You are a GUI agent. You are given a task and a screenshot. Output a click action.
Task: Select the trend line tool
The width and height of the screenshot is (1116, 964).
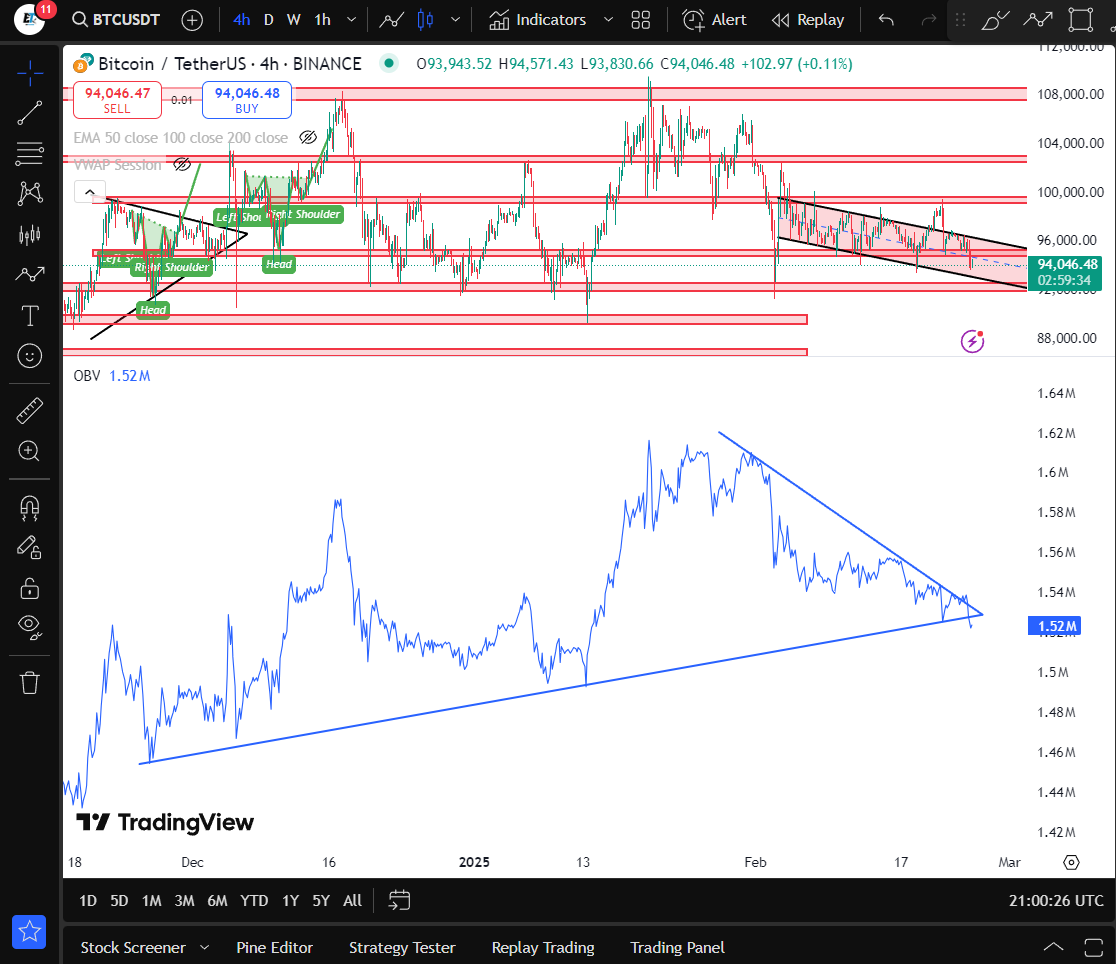[30, 112]
